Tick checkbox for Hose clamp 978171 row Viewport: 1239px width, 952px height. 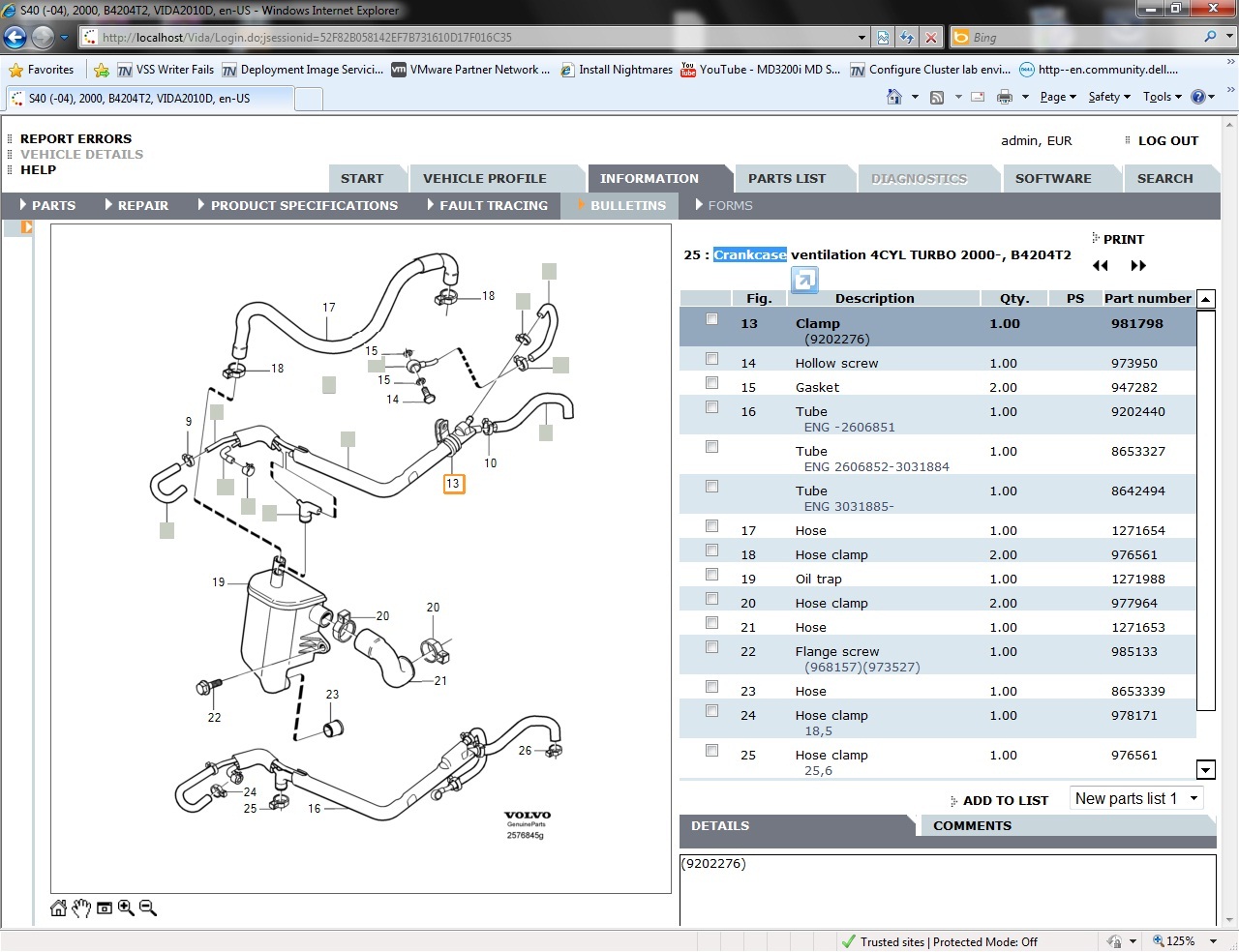pos(712,711)
